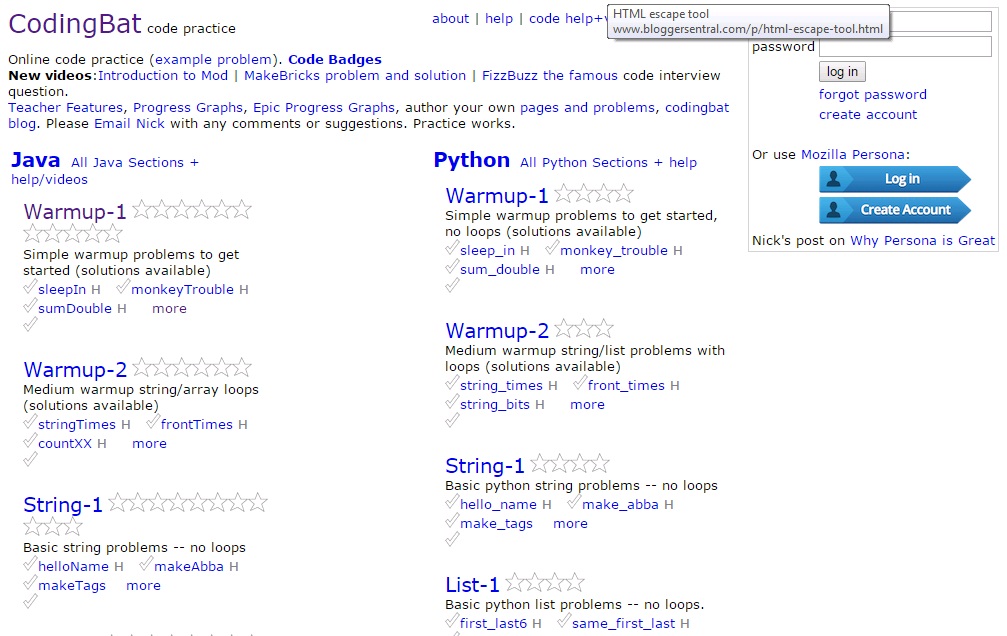
Task: Click the Email Nick link
Action: pos(129,123)
